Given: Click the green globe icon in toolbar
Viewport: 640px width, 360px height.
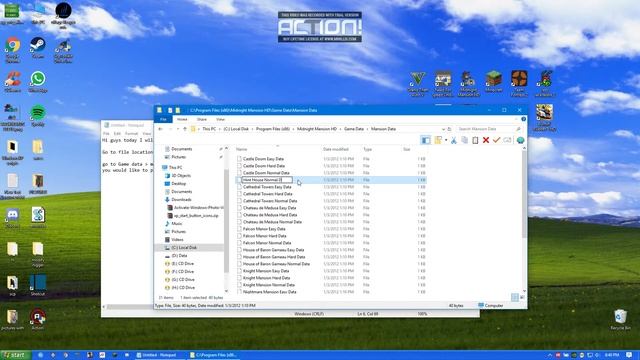Looking at the screenshot, I should pos(520,140).
